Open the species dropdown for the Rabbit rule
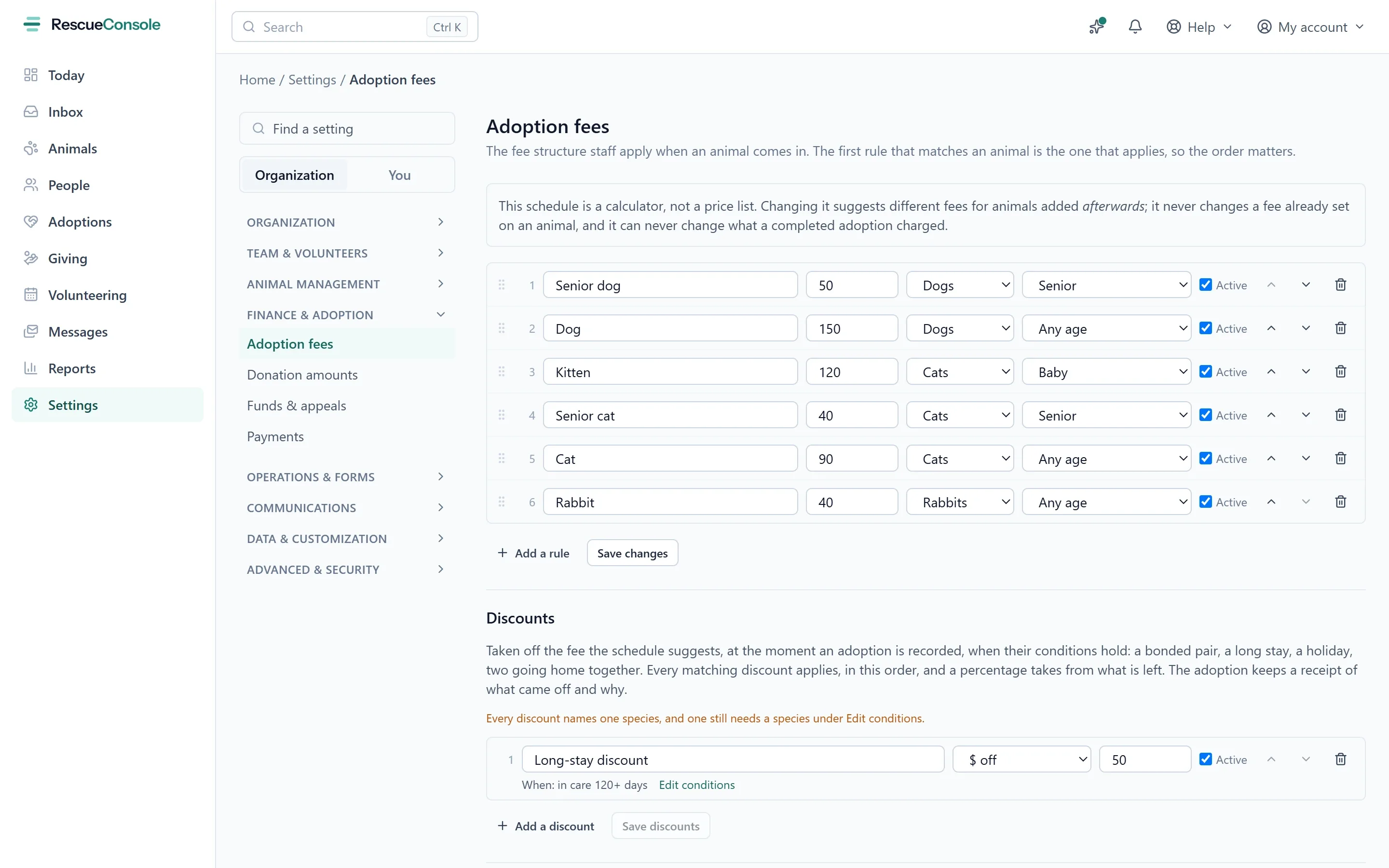Viewport: 1389px width, 868px height. coord(960,502)
